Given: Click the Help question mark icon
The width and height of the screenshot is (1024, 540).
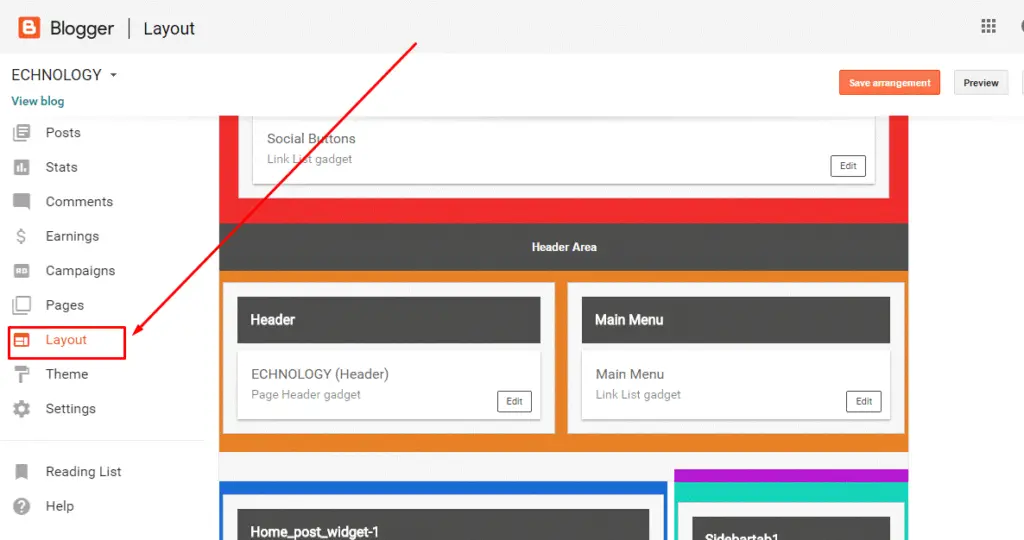Looking at the screenshot, I should coord(22,506).
